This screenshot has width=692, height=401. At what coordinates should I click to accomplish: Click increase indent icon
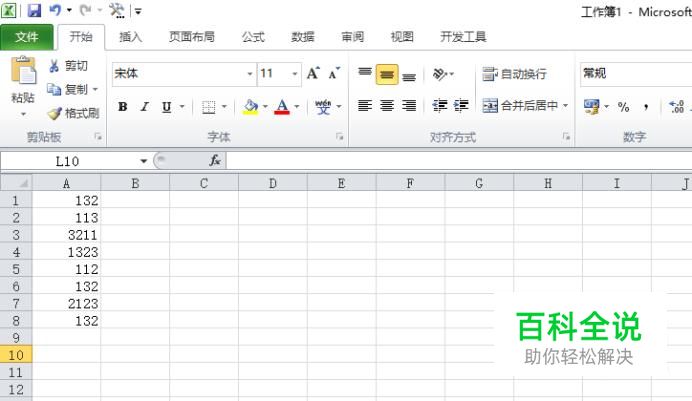461,106
